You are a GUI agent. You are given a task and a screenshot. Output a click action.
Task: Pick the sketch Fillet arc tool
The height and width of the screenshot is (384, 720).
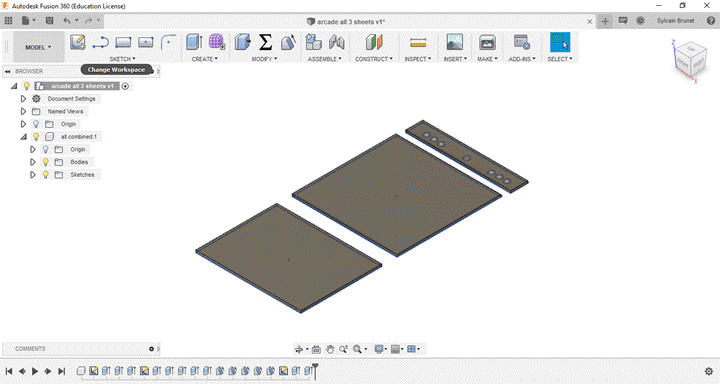tap(169, 42)
